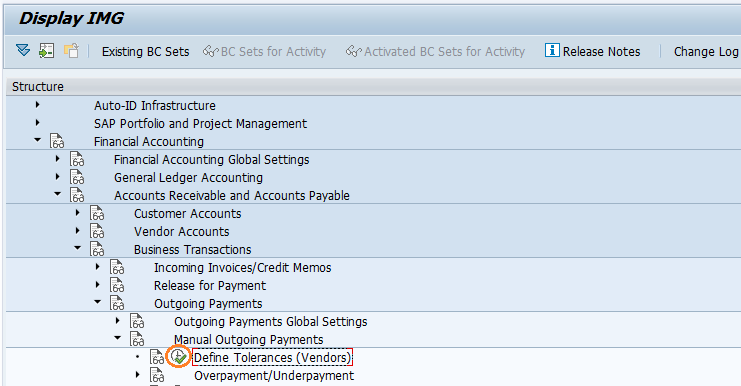This screenshot has height=386, width=741.
Task: Select the Outgoing Payments label
Action: tap(208, 304)
